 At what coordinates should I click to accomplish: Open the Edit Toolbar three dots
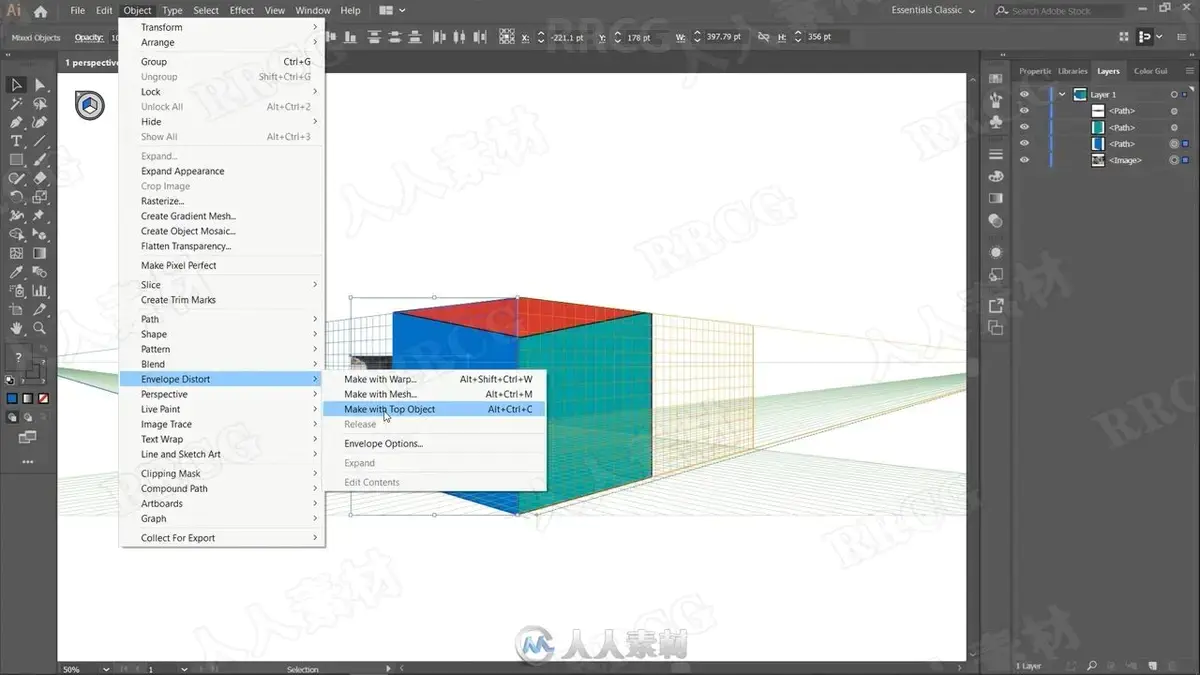[x=28, y=462]
